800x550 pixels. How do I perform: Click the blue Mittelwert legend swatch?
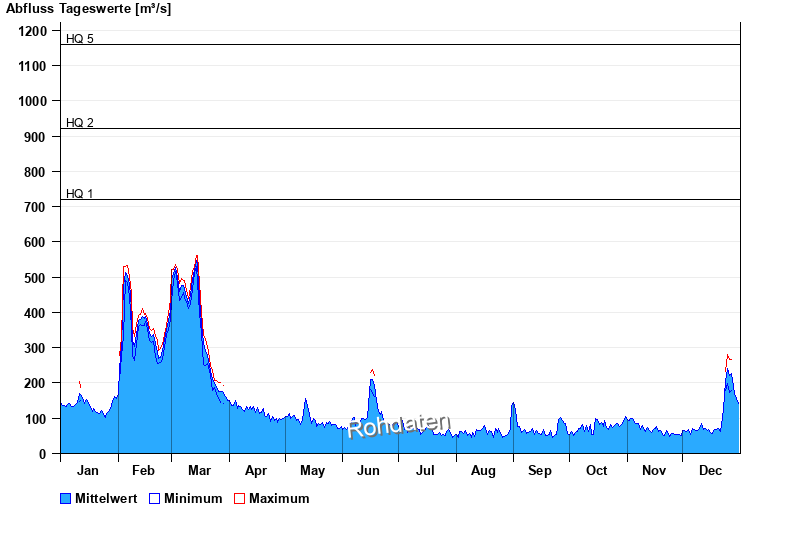(x=66, y=498)
